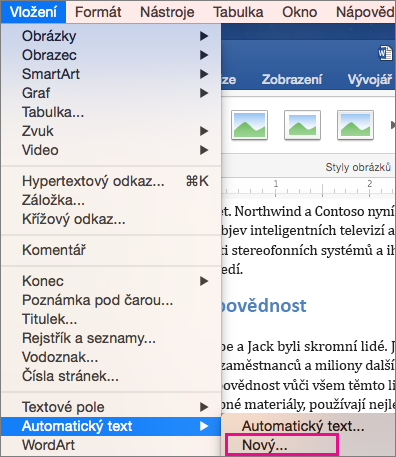The width and height of the screenshot is (396, 457).
Task: Expand the Obrázky submenu
Action: (111, 36)
